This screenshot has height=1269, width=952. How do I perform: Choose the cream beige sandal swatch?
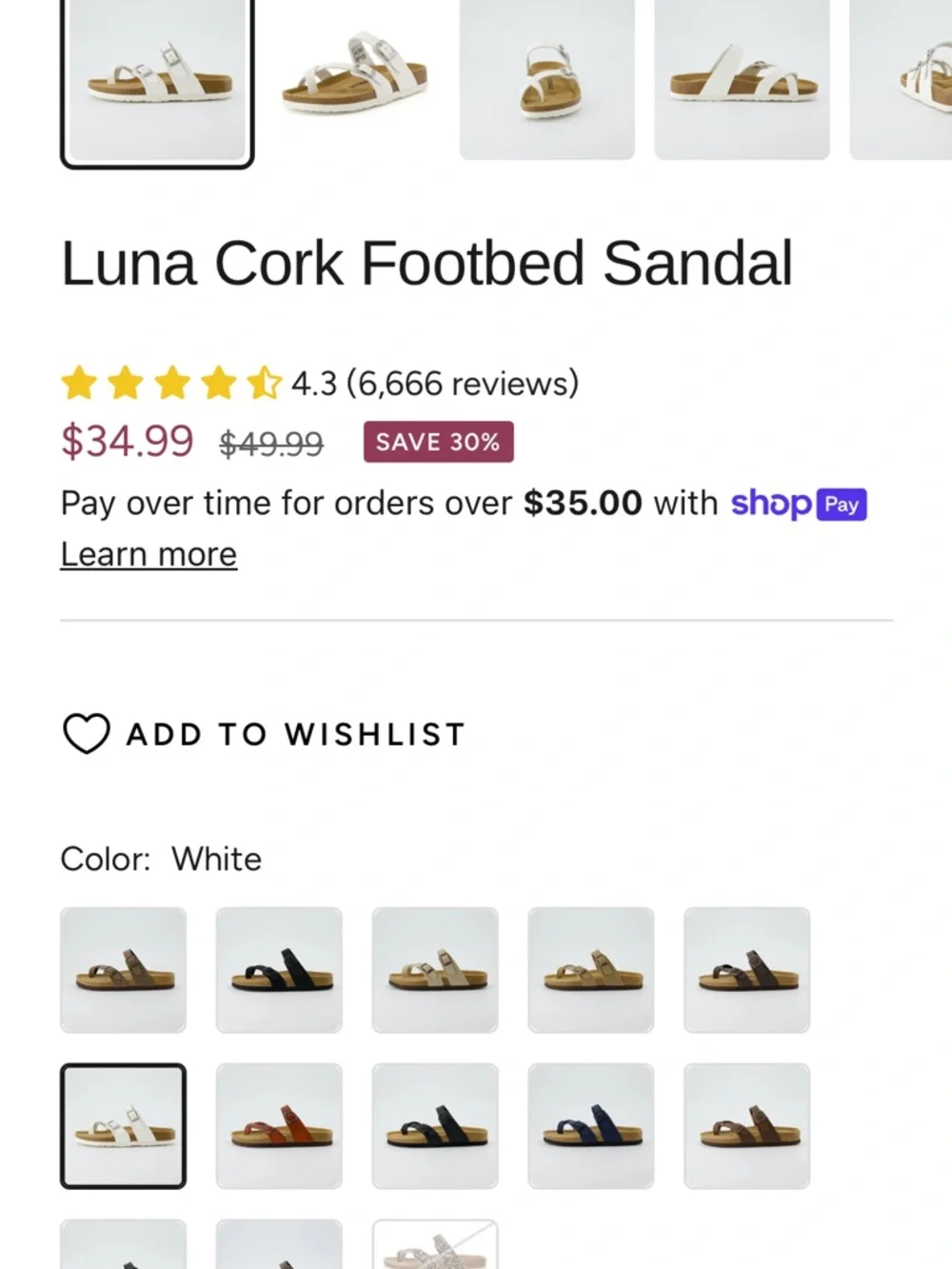coord(435,970)
